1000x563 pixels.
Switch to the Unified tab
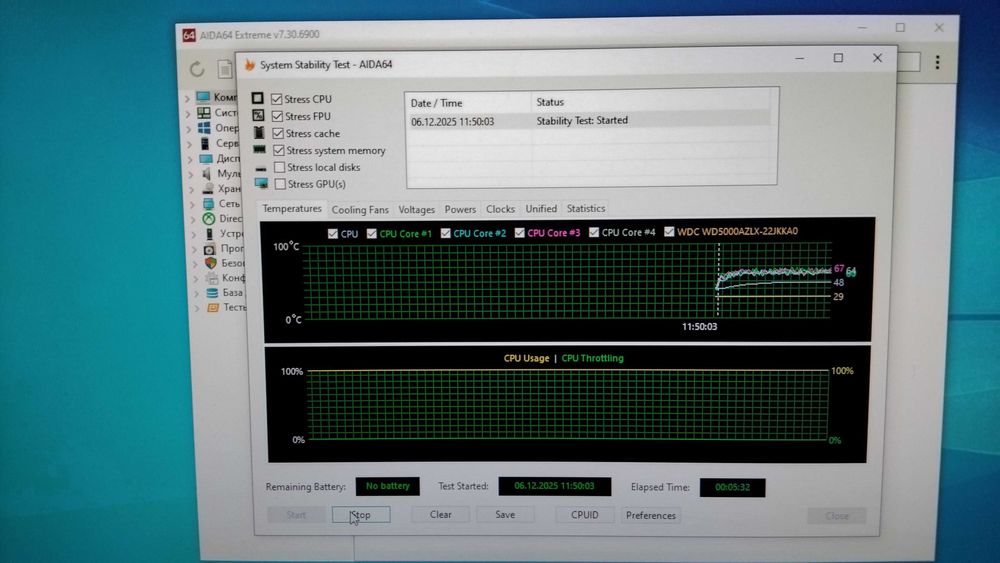(541, 208)
